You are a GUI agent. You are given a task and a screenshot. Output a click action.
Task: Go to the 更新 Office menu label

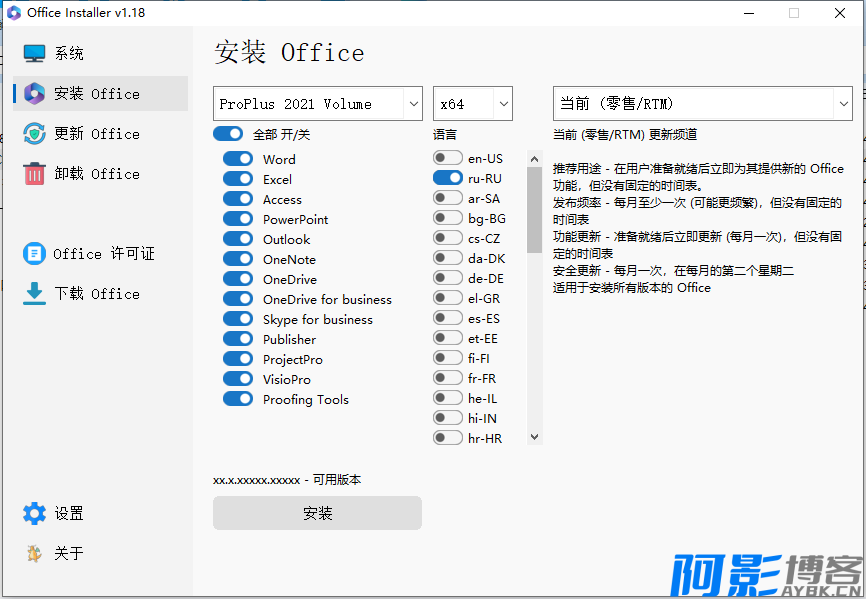[x=97, y=134]
